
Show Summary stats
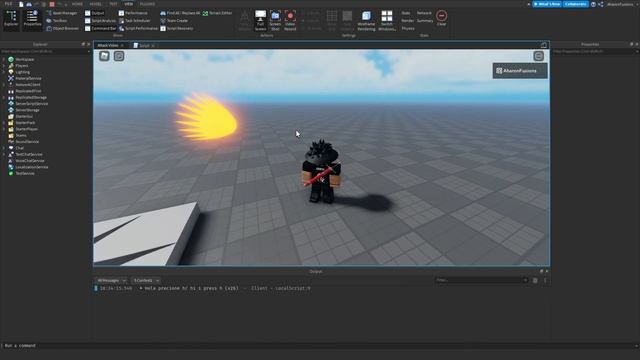tap(425, 21)
